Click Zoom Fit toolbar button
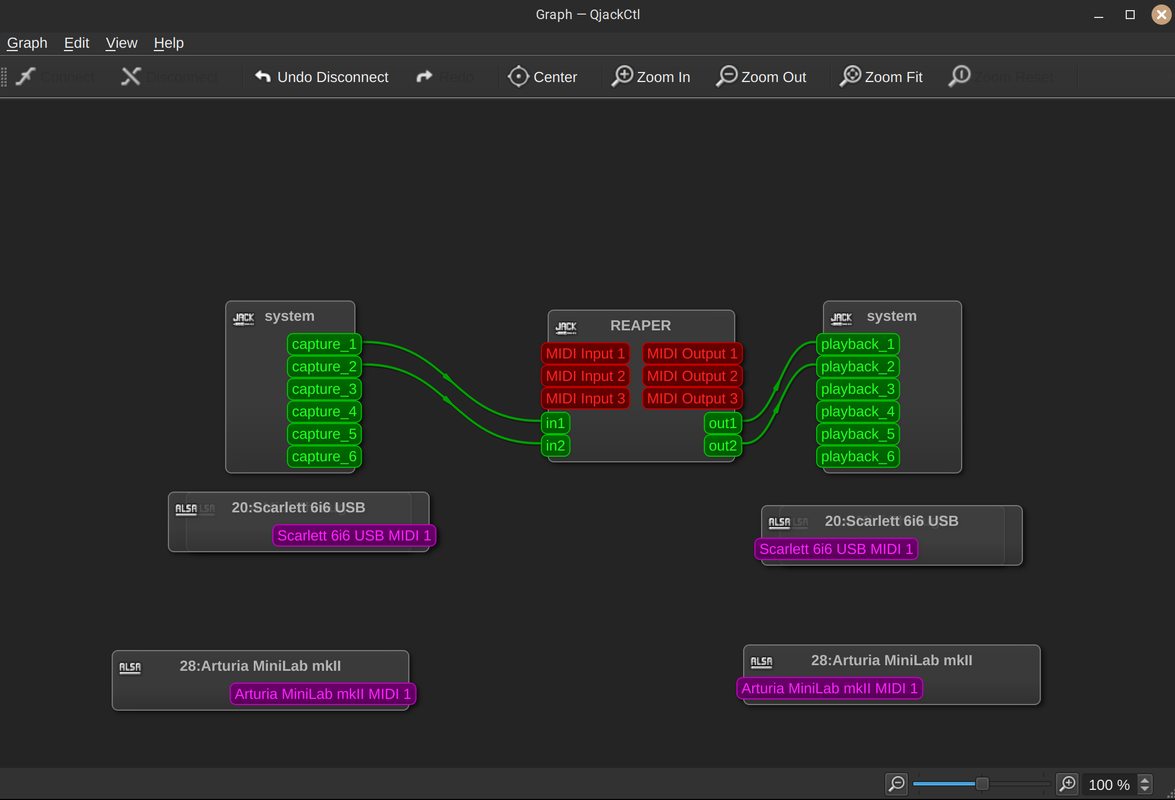 [x=881, y=76]
